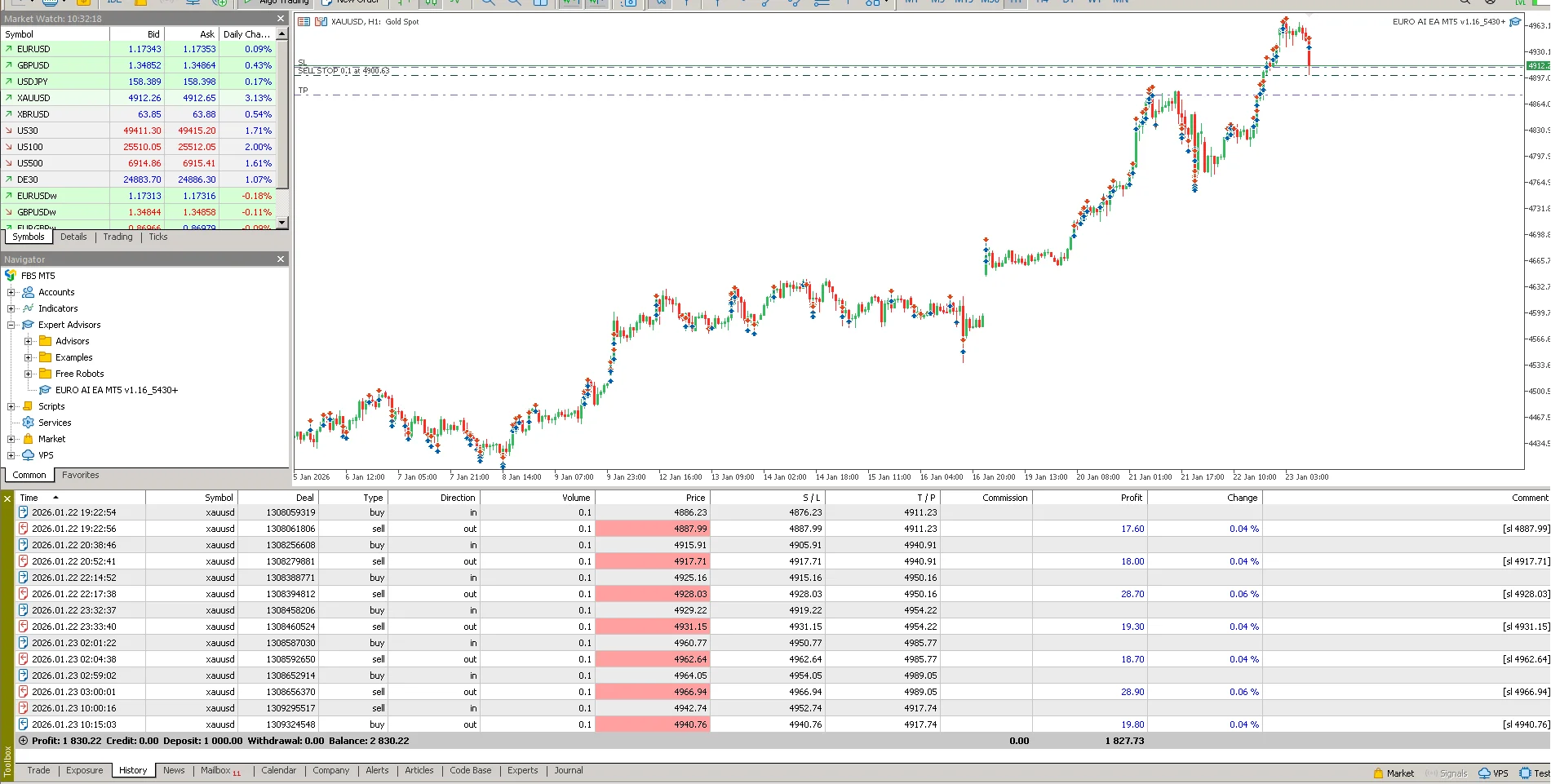The height and width of the screenshot is (784, 1551).
Task: Toggle Algo Trading on or off
Action: click(277, 2)
